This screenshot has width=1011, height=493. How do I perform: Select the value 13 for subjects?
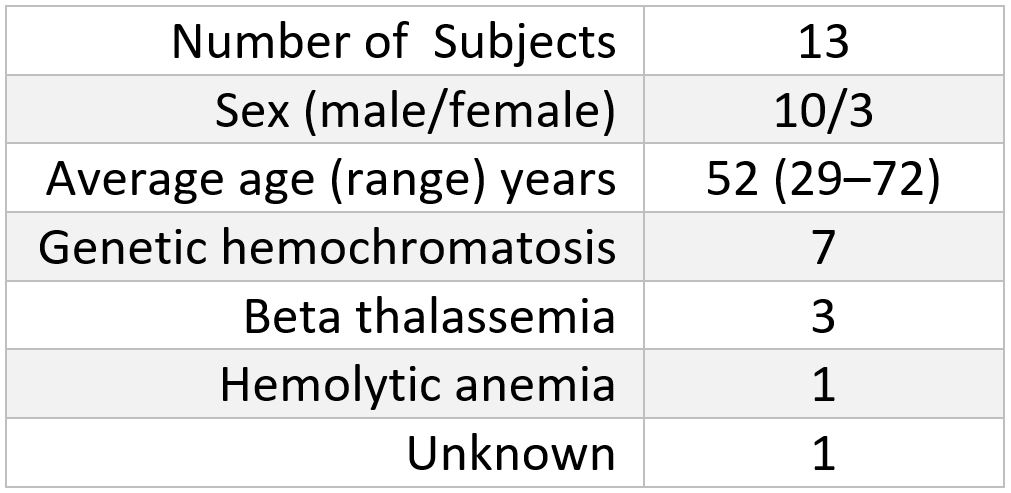pyautogui.click(x=823, y=42)
